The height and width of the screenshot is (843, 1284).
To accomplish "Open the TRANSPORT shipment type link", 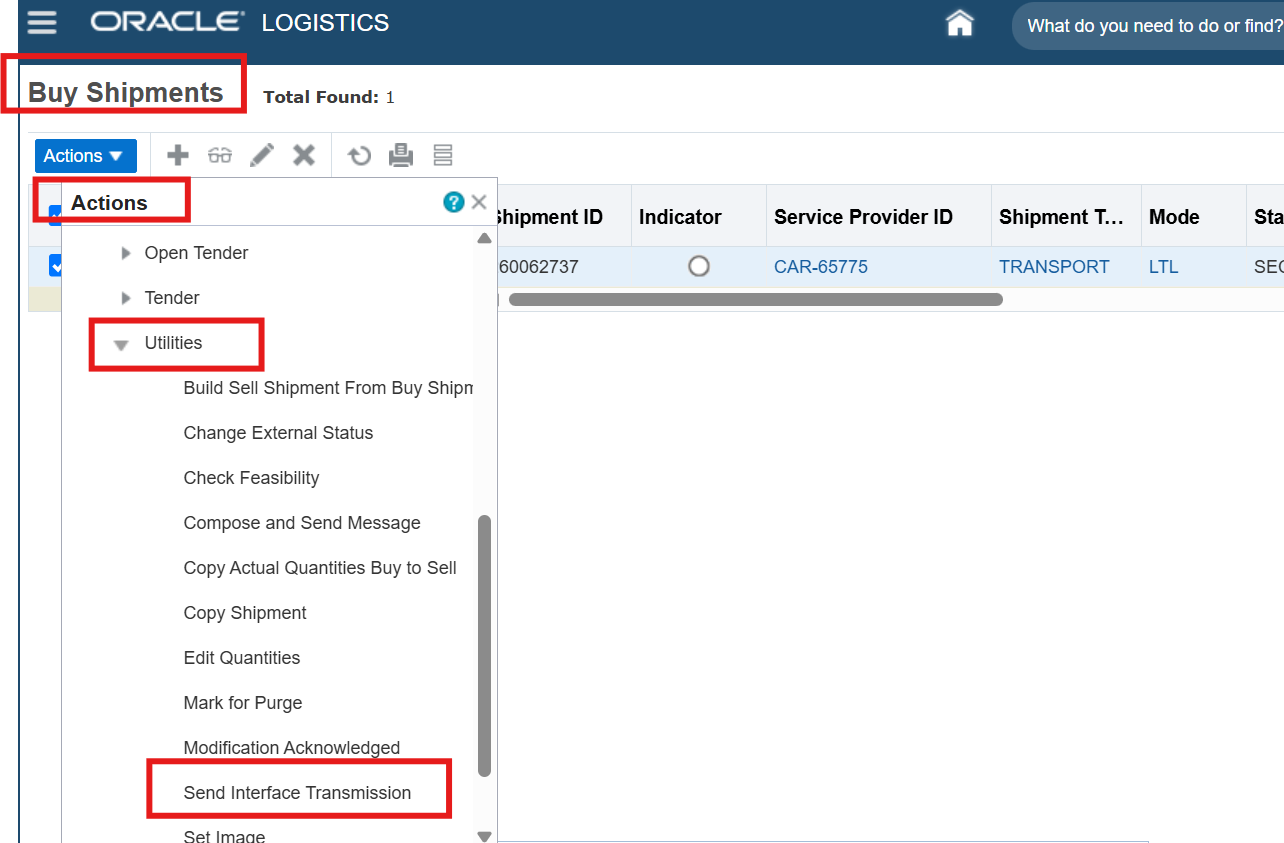I will (x=1054, y=267).
